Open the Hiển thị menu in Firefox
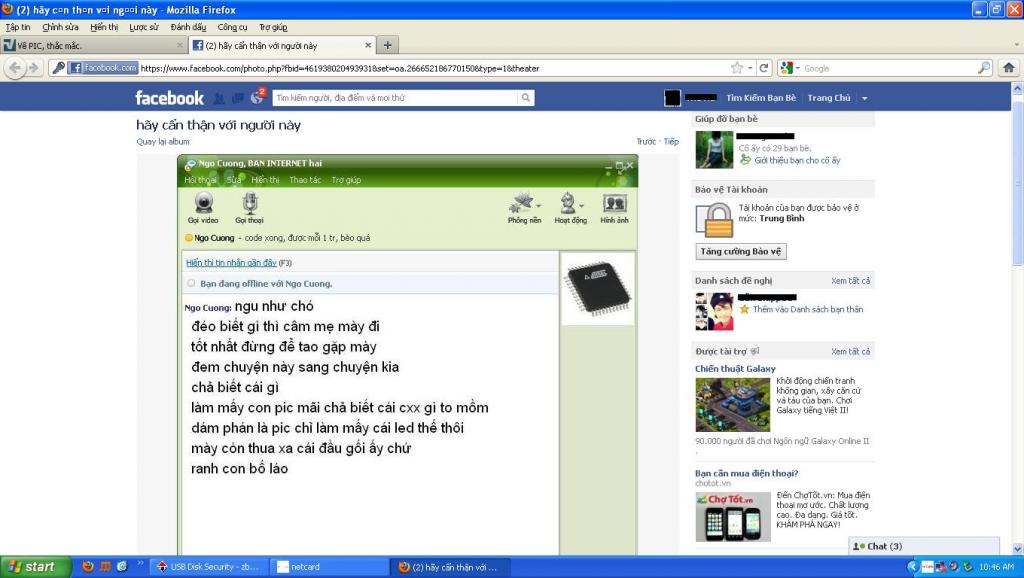1024x578 pixels. point(104,27)
